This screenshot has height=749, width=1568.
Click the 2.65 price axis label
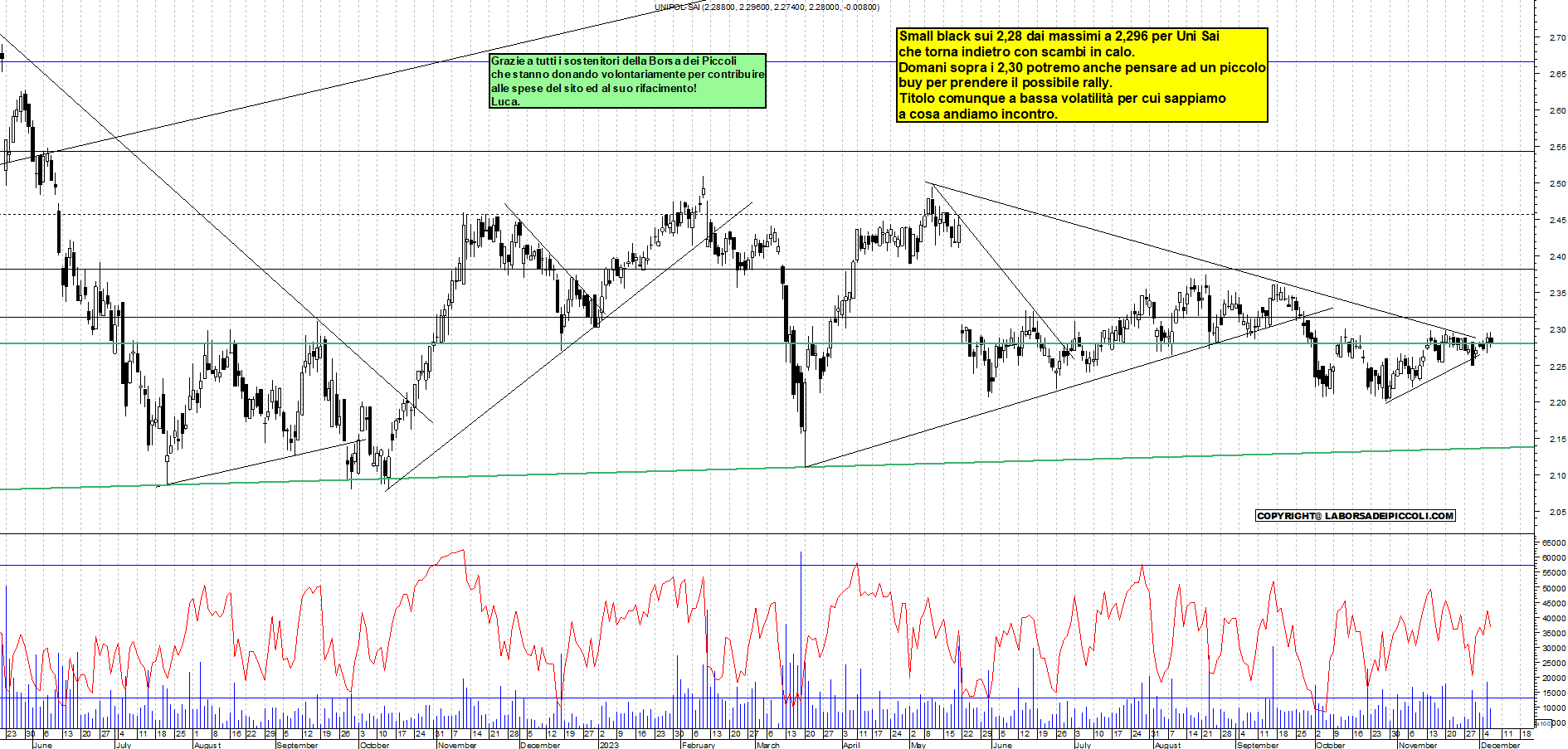click(1557, 74)
